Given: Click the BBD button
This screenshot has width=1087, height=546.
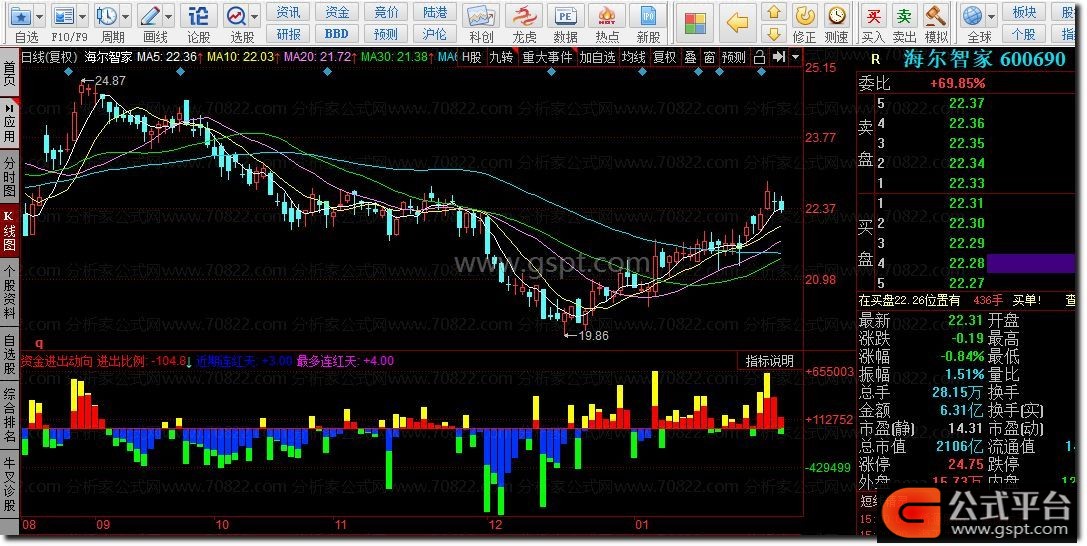Looking at the screenshot, I should click(x=337, y=33).
